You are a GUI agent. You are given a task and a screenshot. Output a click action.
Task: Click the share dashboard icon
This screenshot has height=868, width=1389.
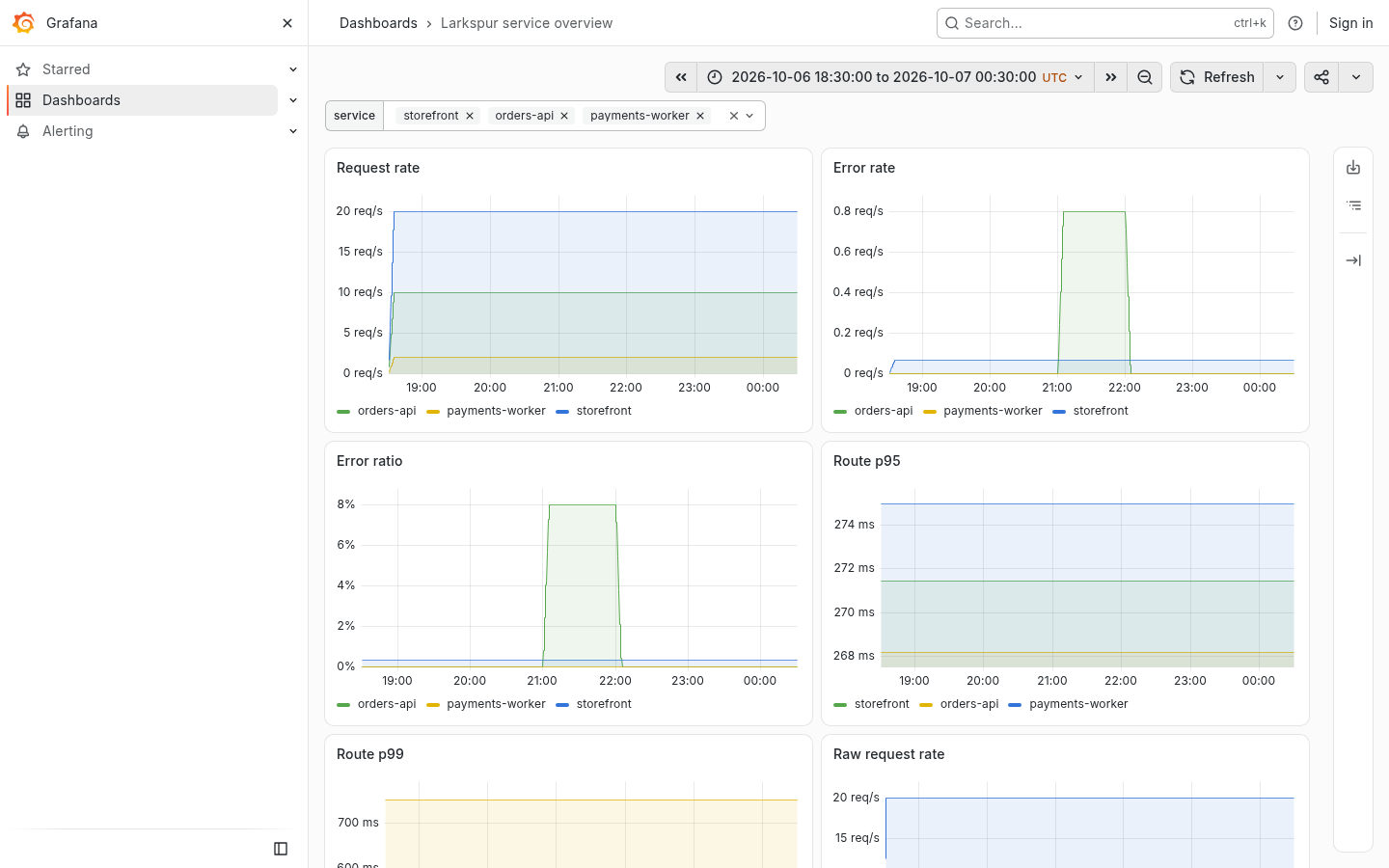click(x=1321, y=77)
